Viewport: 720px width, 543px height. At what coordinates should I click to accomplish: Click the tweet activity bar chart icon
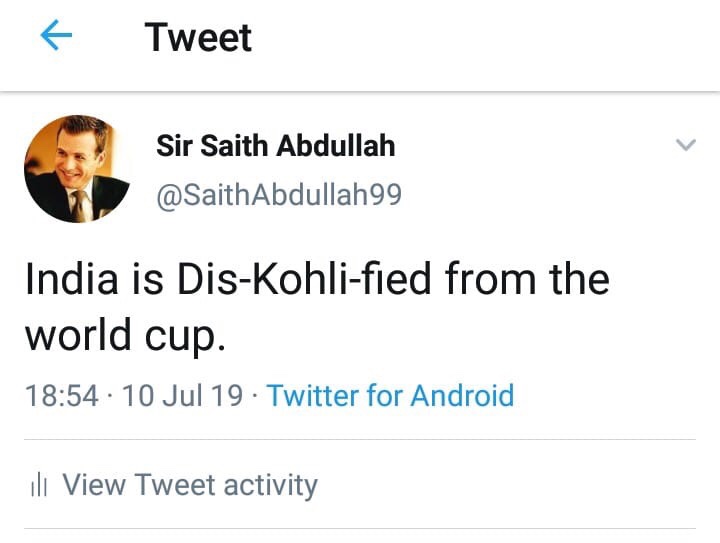click(x=39, y=486)
